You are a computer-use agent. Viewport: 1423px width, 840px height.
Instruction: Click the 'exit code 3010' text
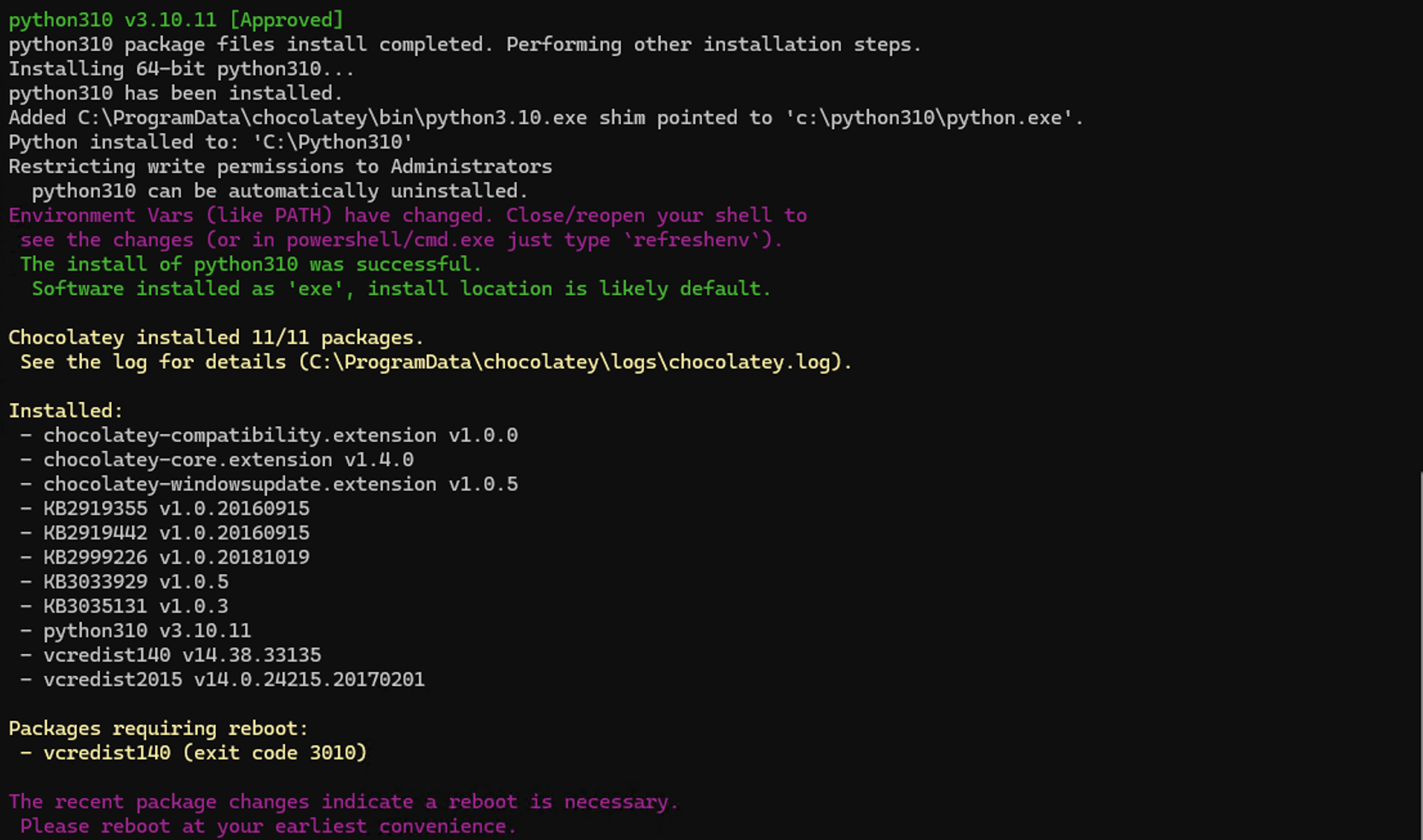[x=274, y=753]
